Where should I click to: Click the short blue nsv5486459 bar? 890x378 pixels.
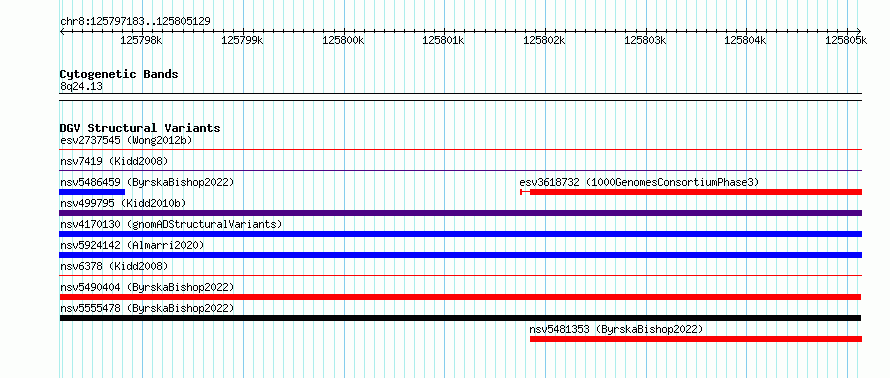tap(92, 192)
